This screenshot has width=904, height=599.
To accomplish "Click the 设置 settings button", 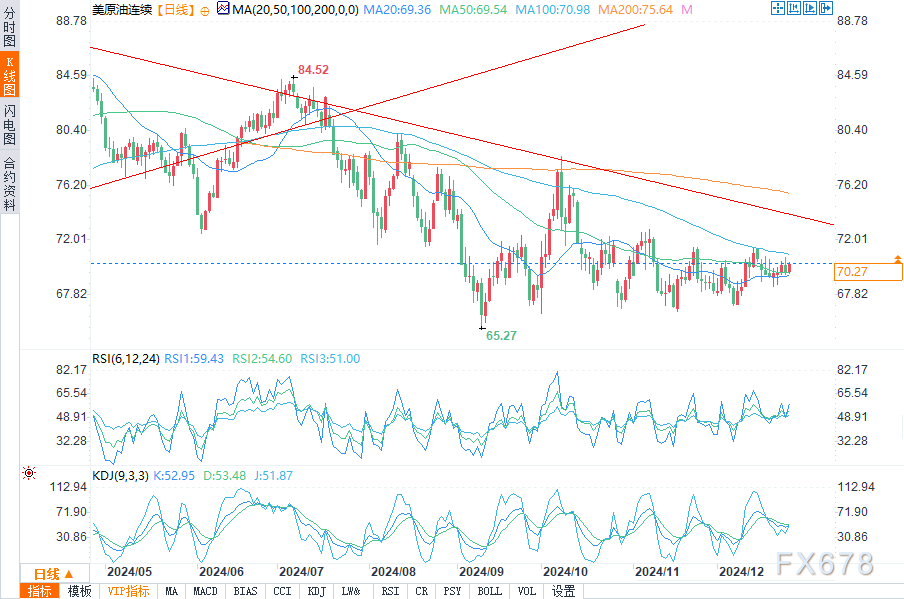I will (x=563, y=591).
